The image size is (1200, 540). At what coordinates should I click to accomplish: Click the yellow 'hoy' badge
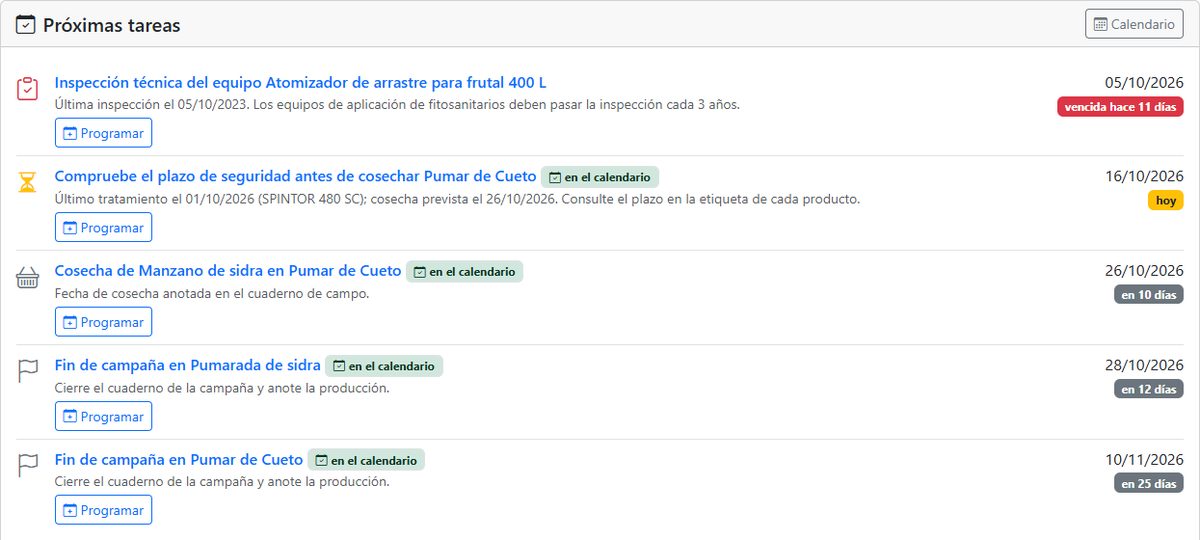coord(1166,201)
